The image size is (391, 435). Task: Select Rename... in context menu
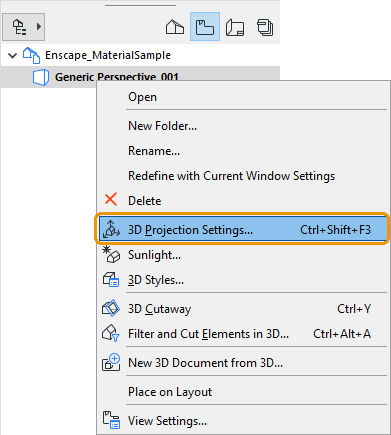tap(154, 151)
